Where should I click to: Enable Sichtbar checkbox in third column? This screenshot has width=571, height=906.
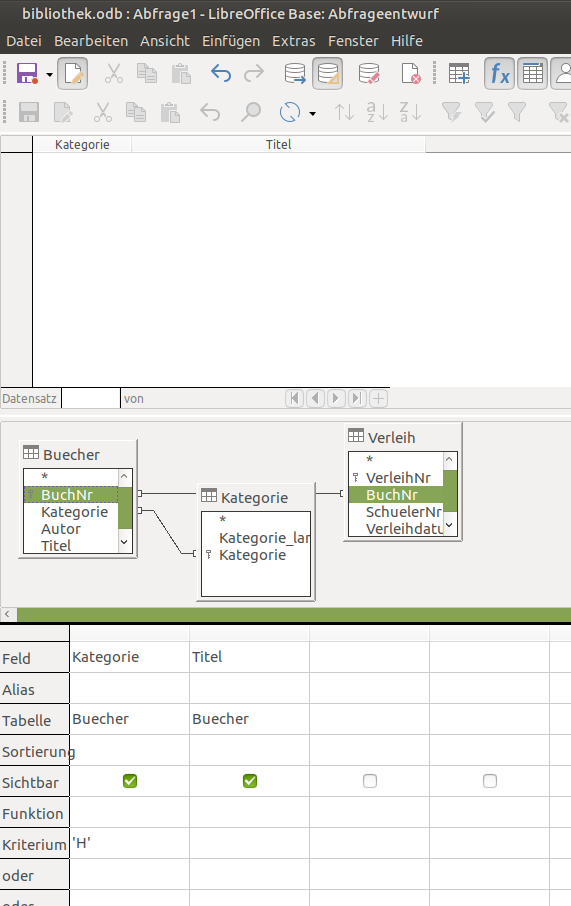pos(370,781)
